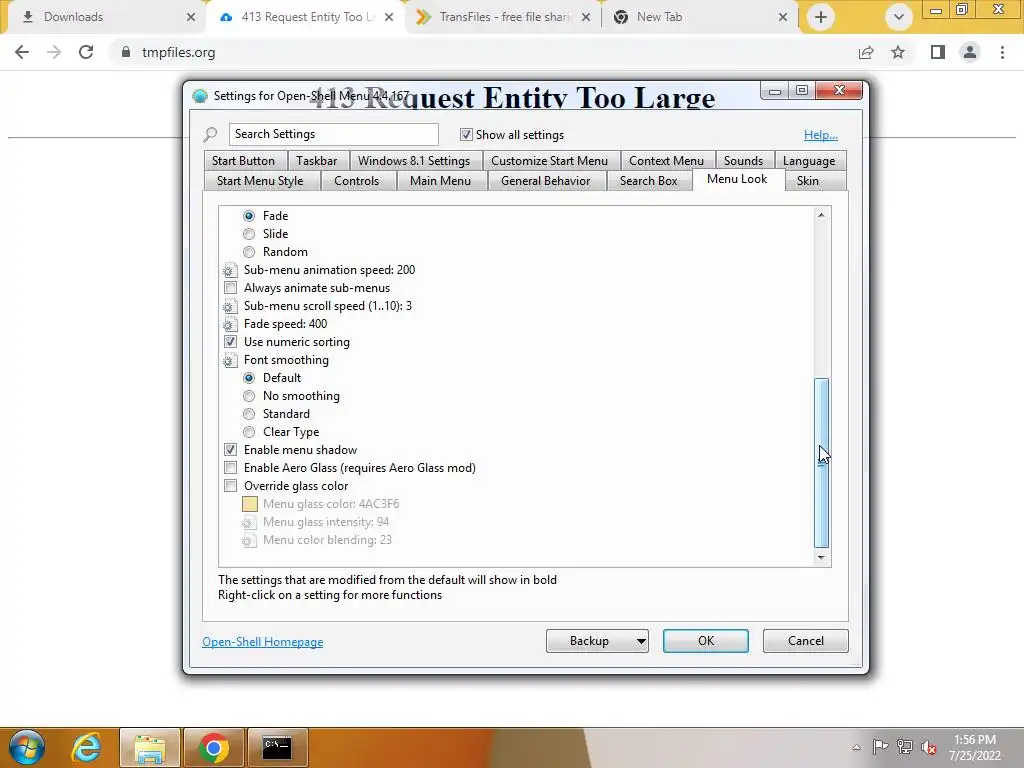Show hidden tray icons arrow

click(x=856, y=747)
